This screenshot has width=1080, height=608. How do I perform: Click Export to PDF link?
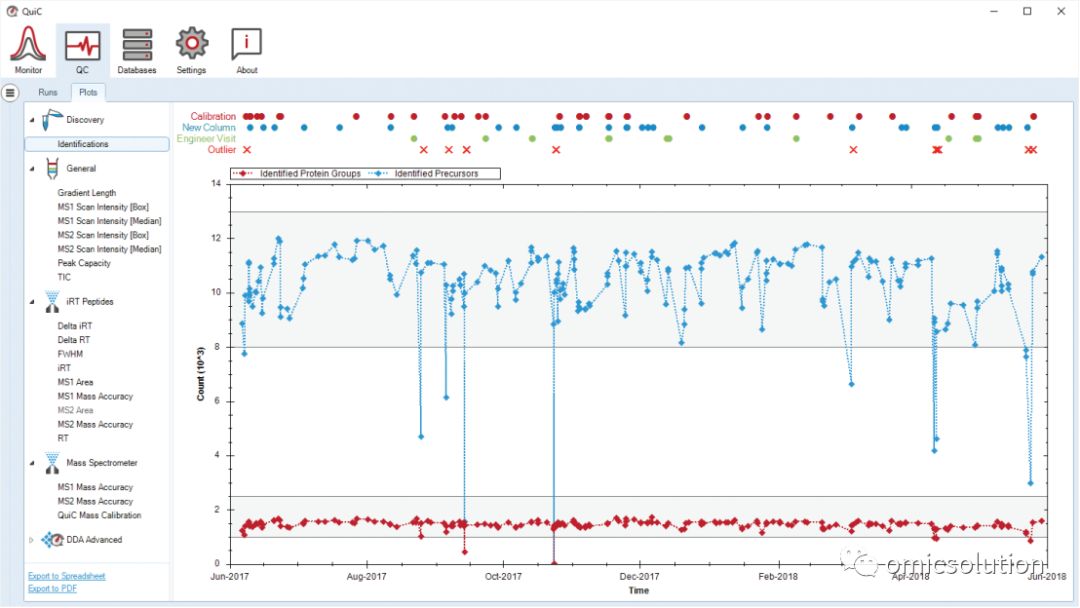coord(52,588)
